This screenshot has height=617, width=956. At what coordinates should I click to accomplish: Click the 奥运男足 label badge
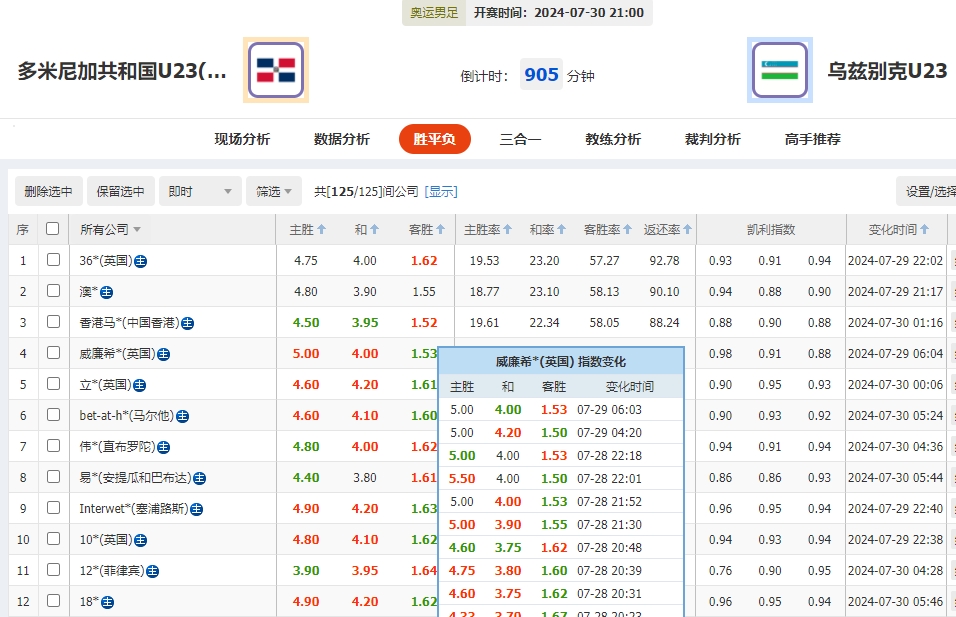[x=433, y=15]
